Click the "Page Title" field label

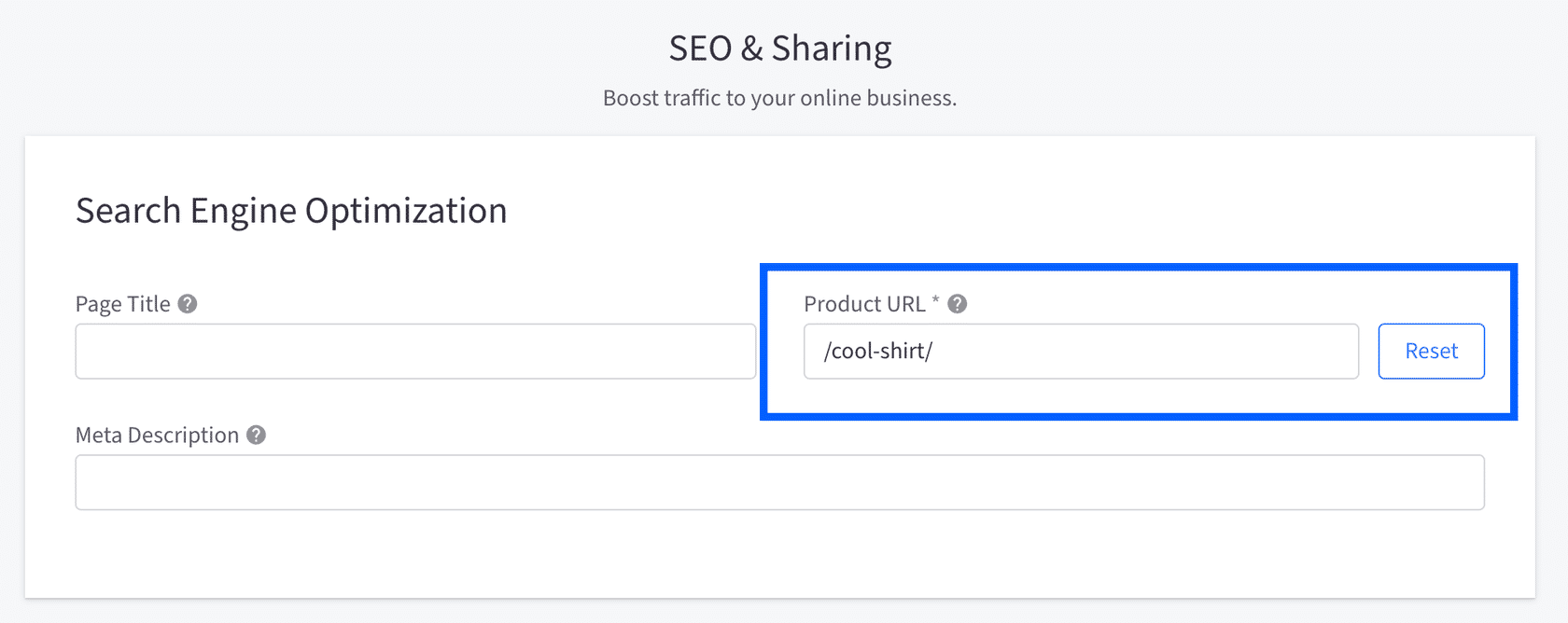pyautogui.click(x=122, y=304)
